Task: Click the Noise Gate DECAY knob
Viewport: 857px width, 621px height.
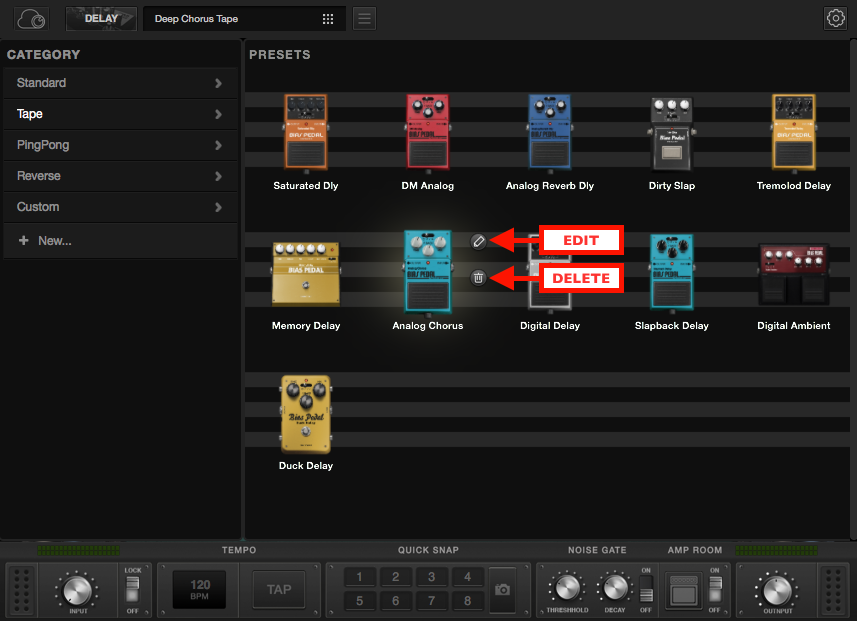Action: tap(615, 588)
